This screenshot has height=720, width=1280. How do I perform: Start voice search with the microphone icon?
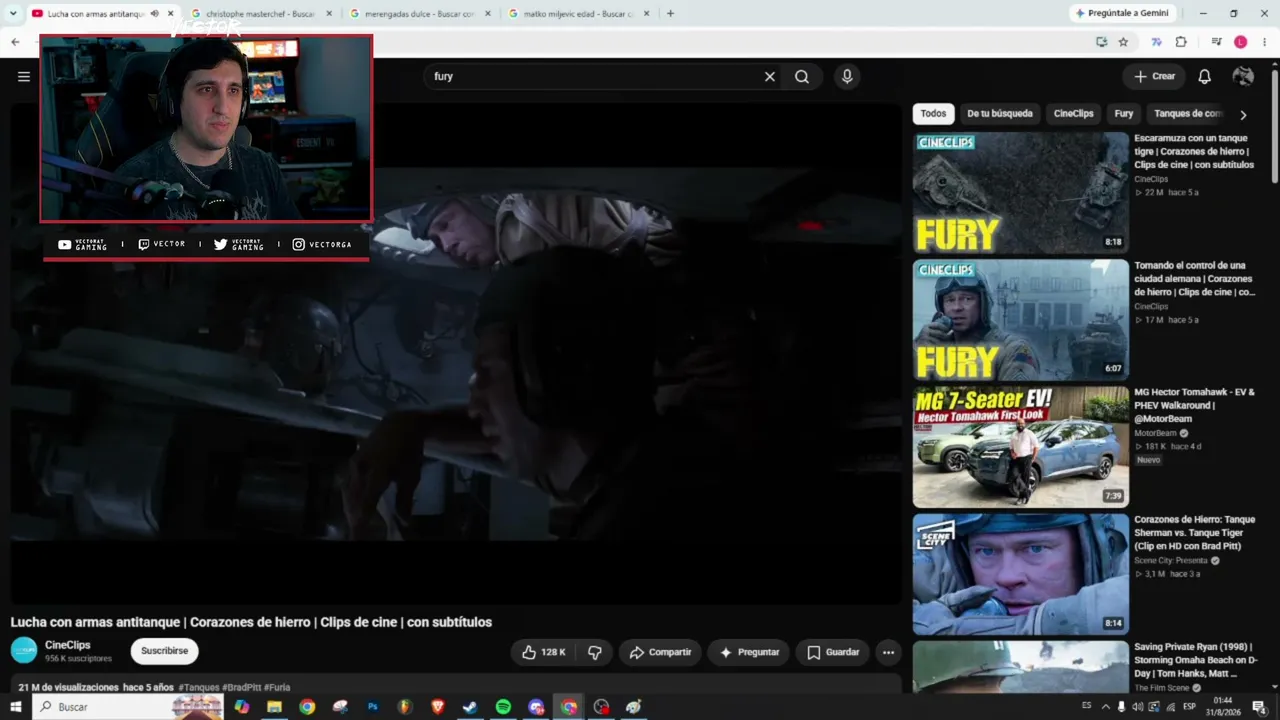(847, 76)
